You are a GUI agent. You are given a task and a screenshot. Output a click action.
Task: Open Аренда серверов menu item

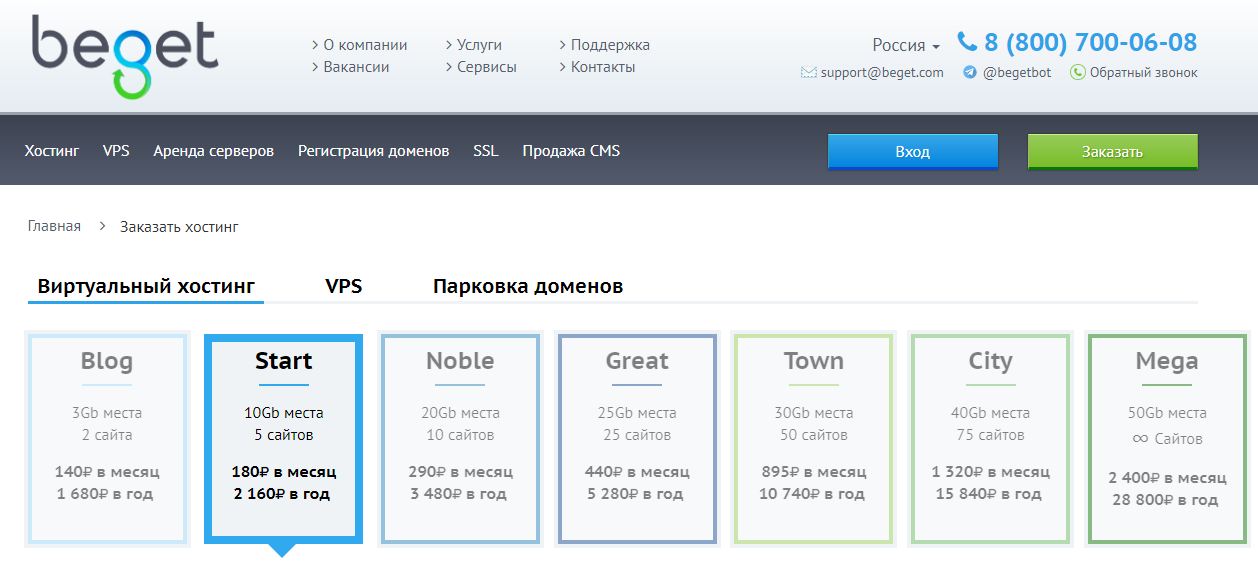213,151
